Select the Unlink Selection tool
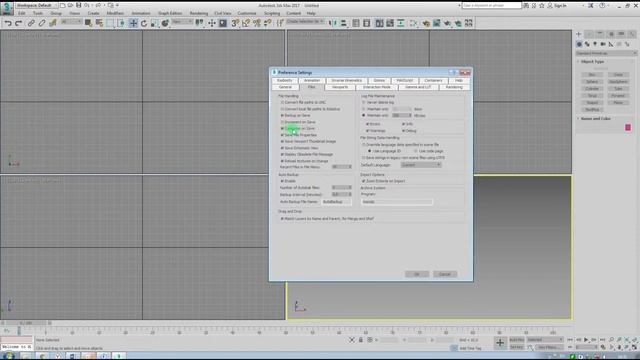Viewport: 640px width, 360px height. tap(42, 23)
